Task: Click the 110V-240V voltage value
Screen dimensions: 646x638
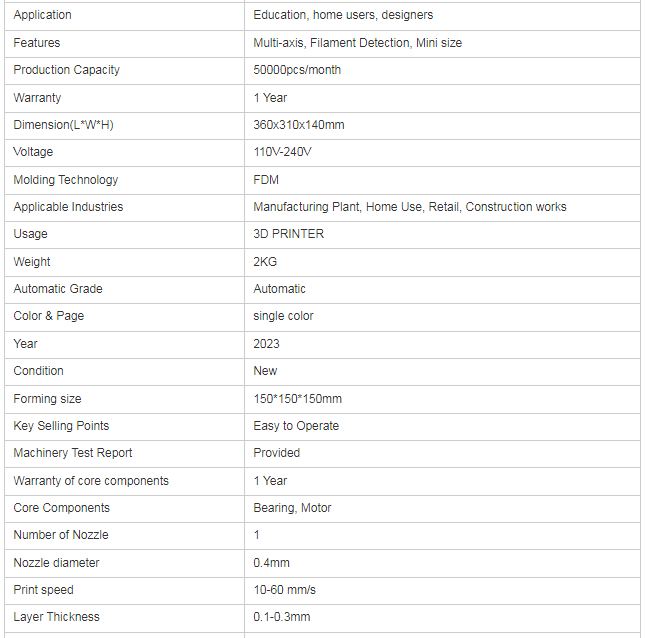Action: click(283, 152)
